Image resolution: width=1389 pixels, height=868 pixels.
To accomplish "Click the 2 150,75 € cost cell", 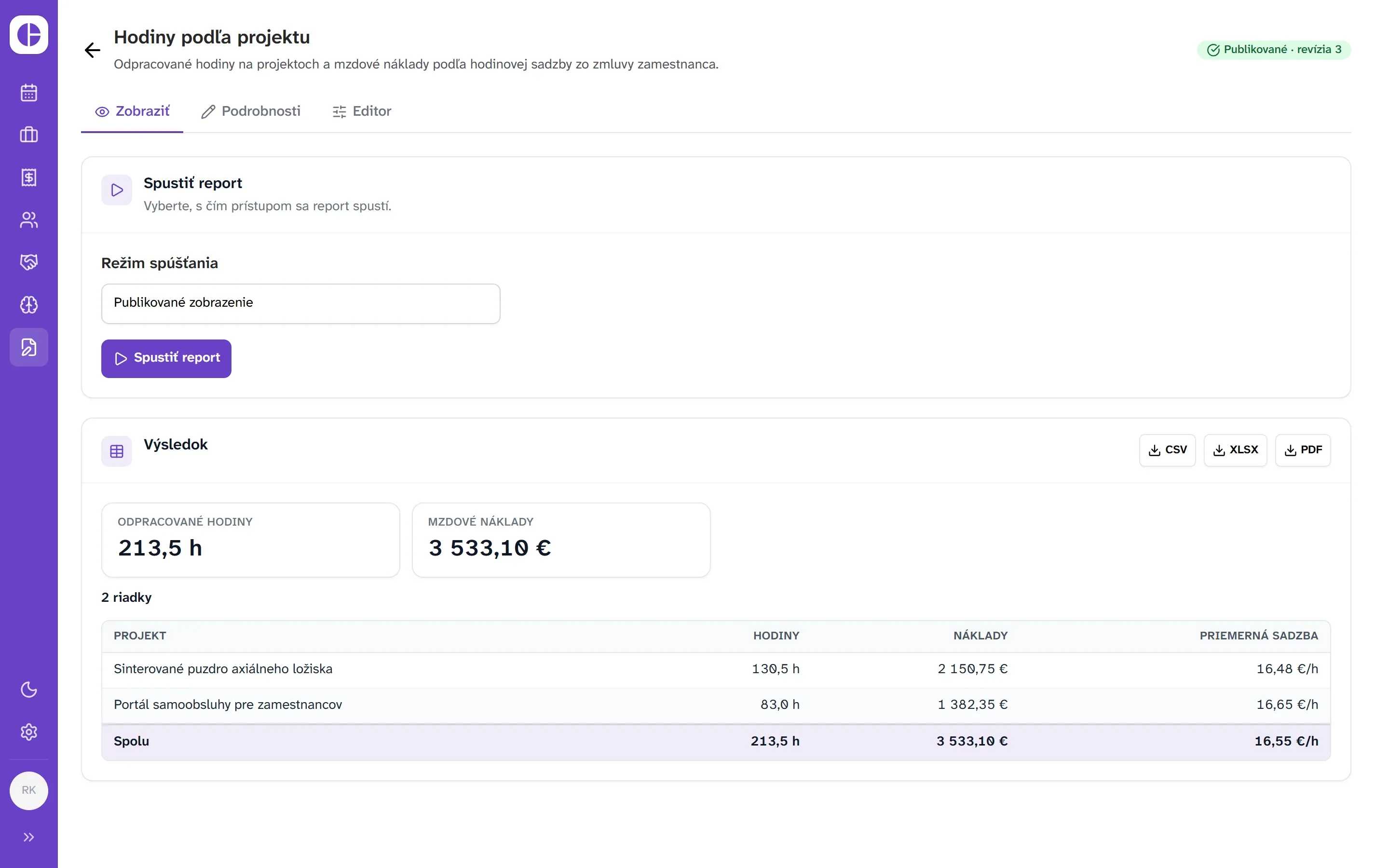I will pyautogui.click(x=973, y=669).
